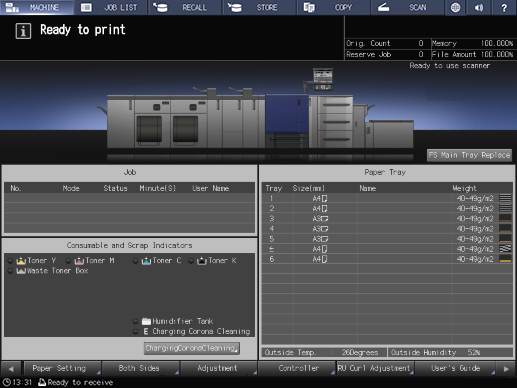Click tray 1 paper level indicator
This screenshot has width=517, height=388.
[505, 198]
